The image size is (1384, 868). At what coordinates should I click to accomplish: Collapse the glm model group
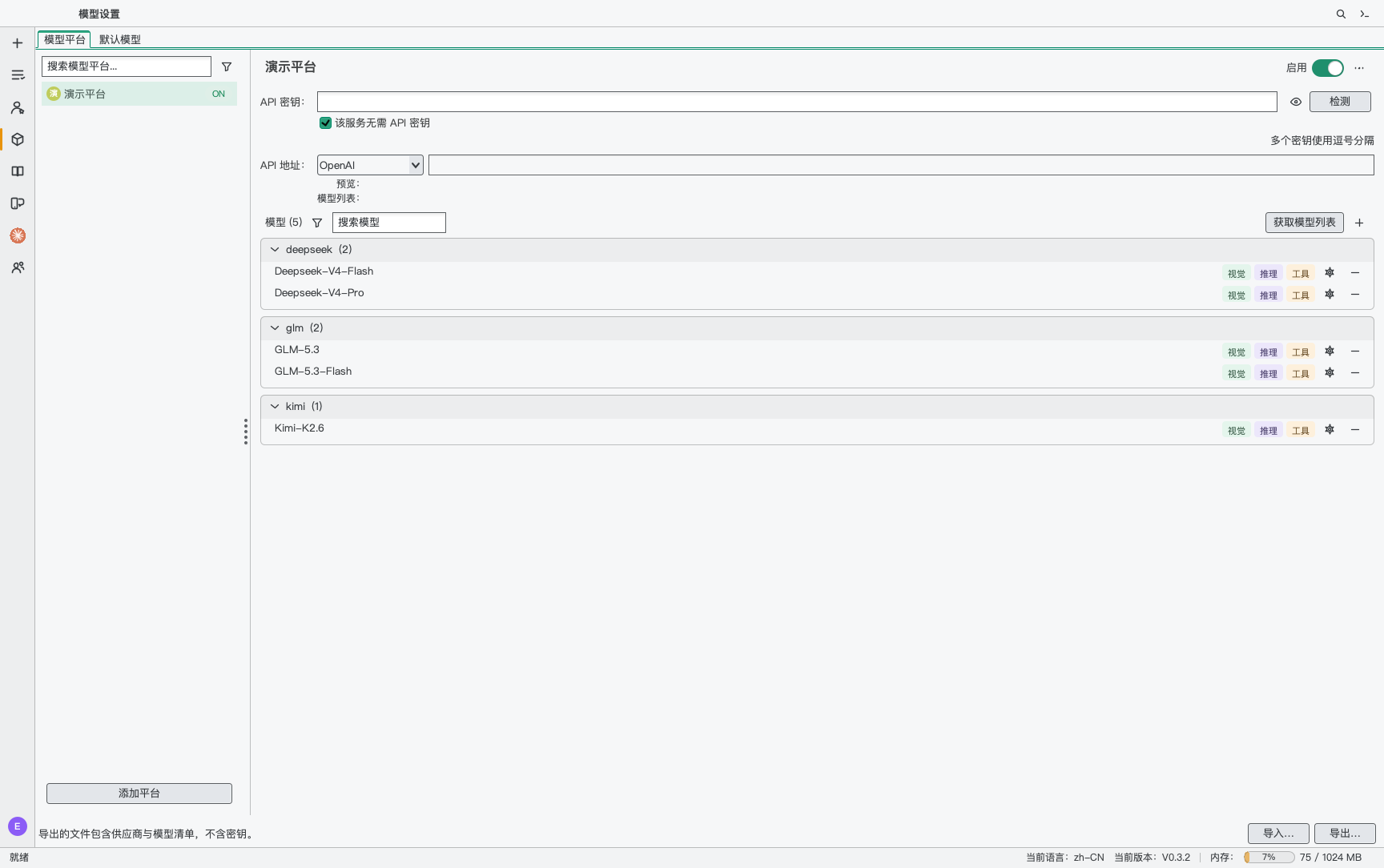coord(275,328)
